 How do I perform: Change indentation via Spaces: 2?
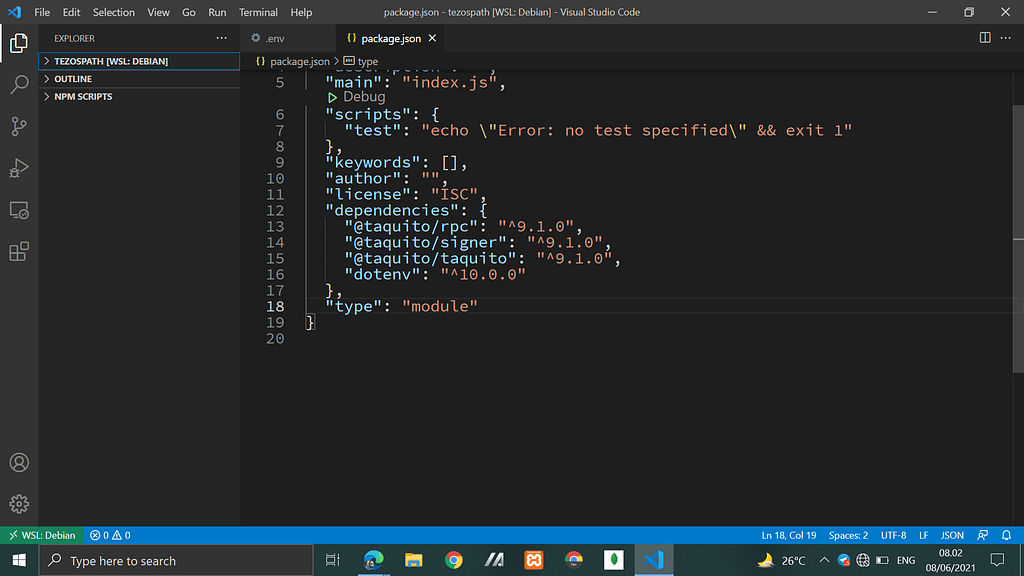coord(848,535)
